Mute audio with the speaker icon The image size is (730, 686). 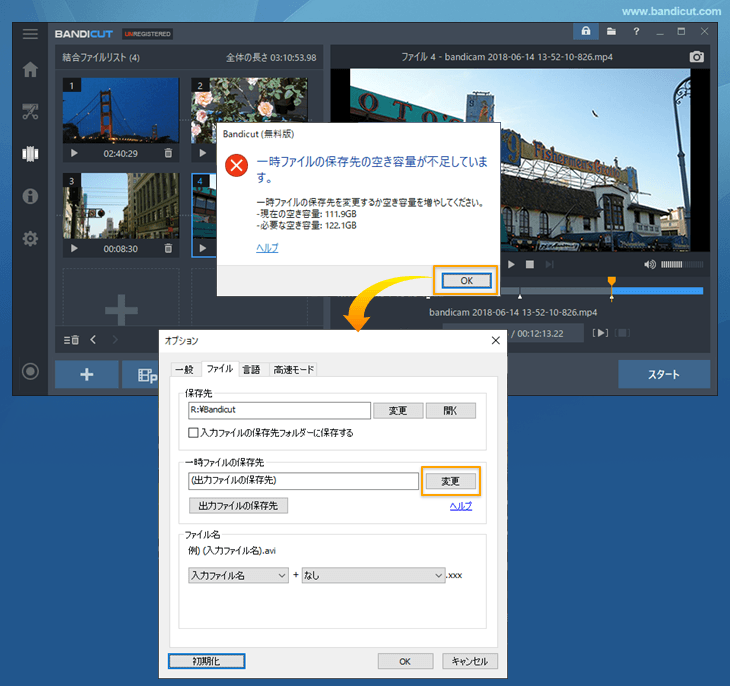[649, 265]
